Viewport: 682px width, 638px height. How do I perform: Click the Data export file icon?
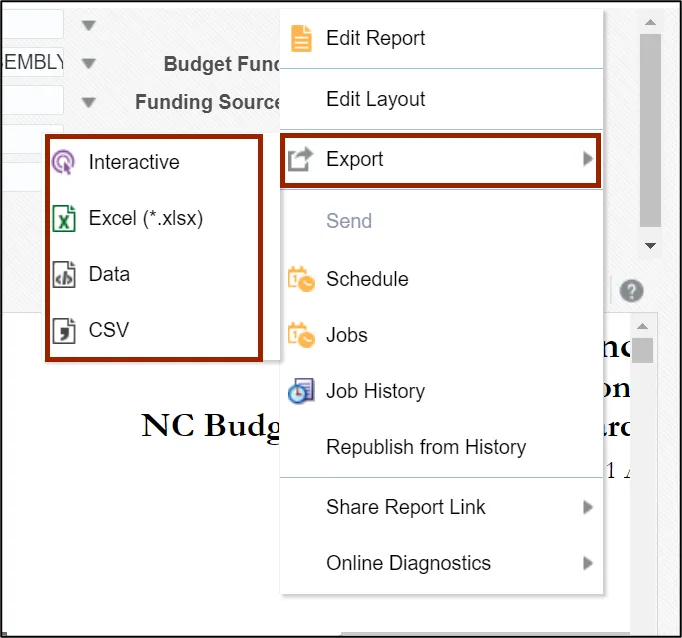tap(64, 274)
